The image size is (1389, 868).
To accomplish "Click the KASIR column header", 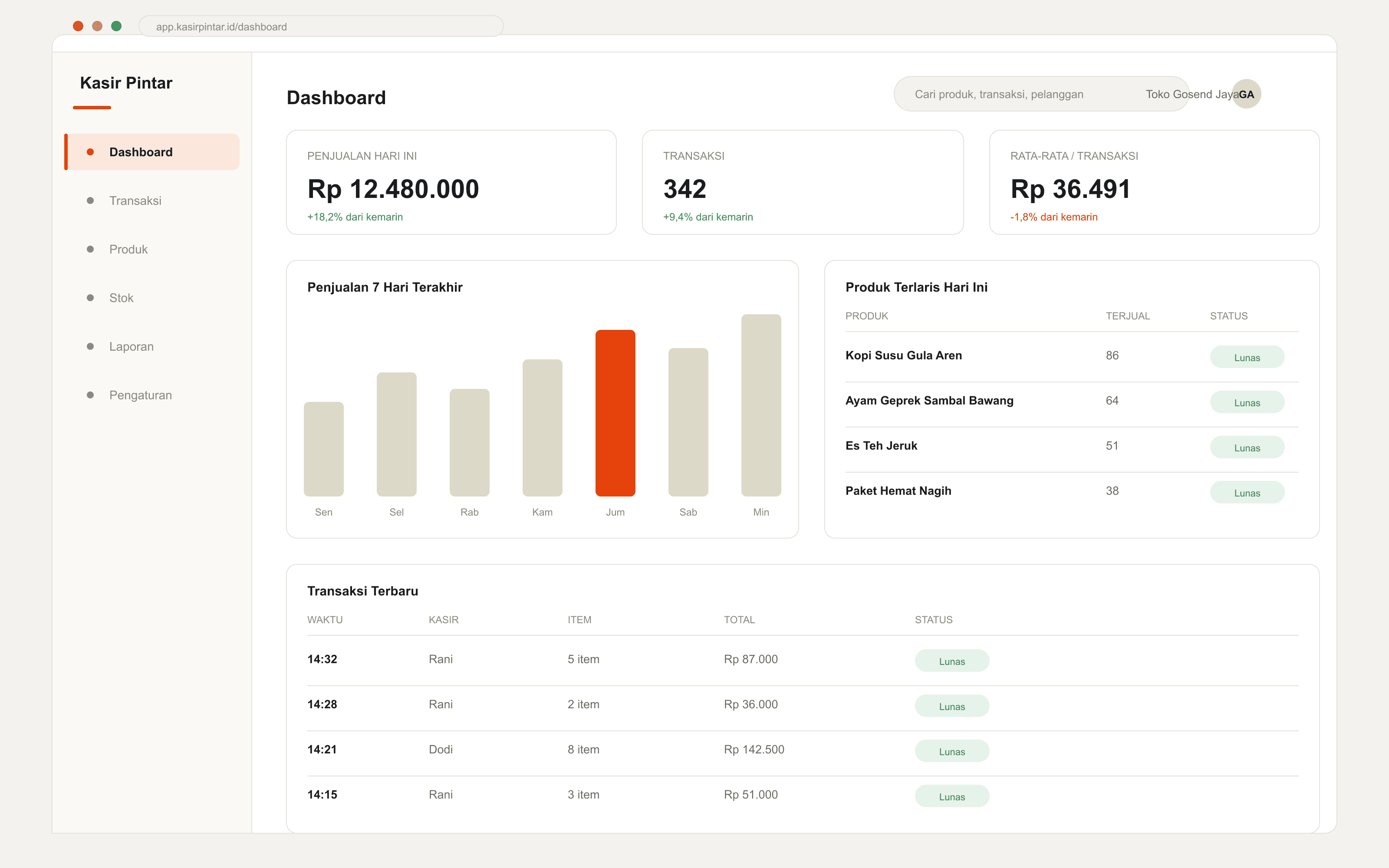I will pos(444,620).
